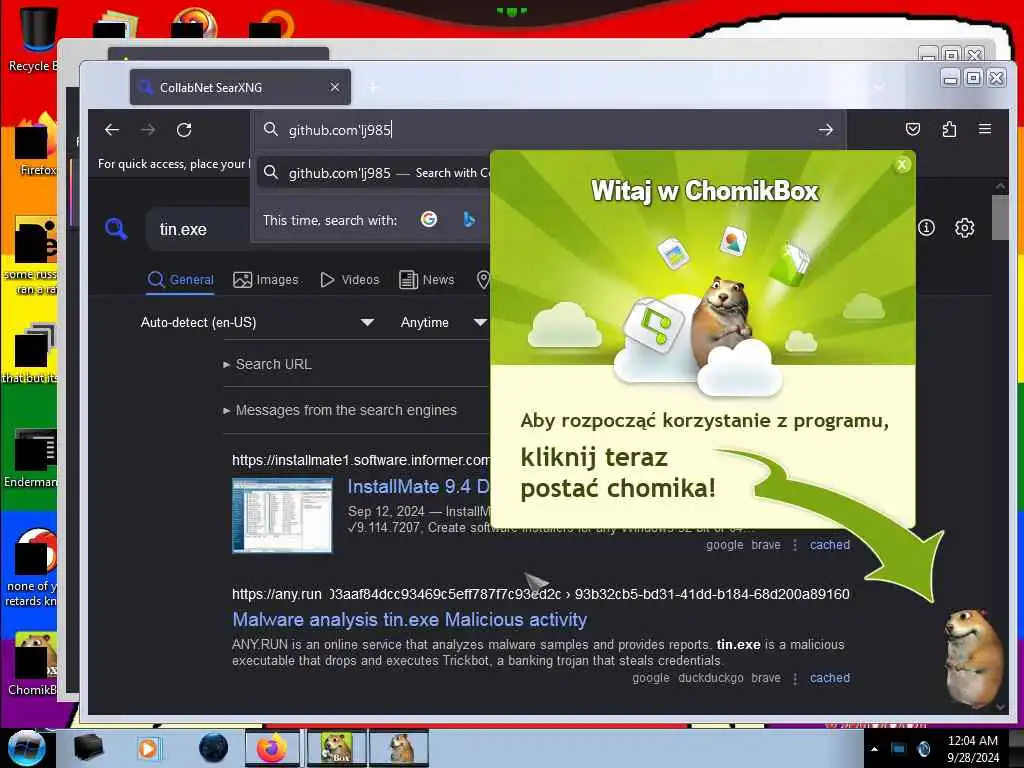
Task: Click the hamster character at bottom right
Action: 973,658
